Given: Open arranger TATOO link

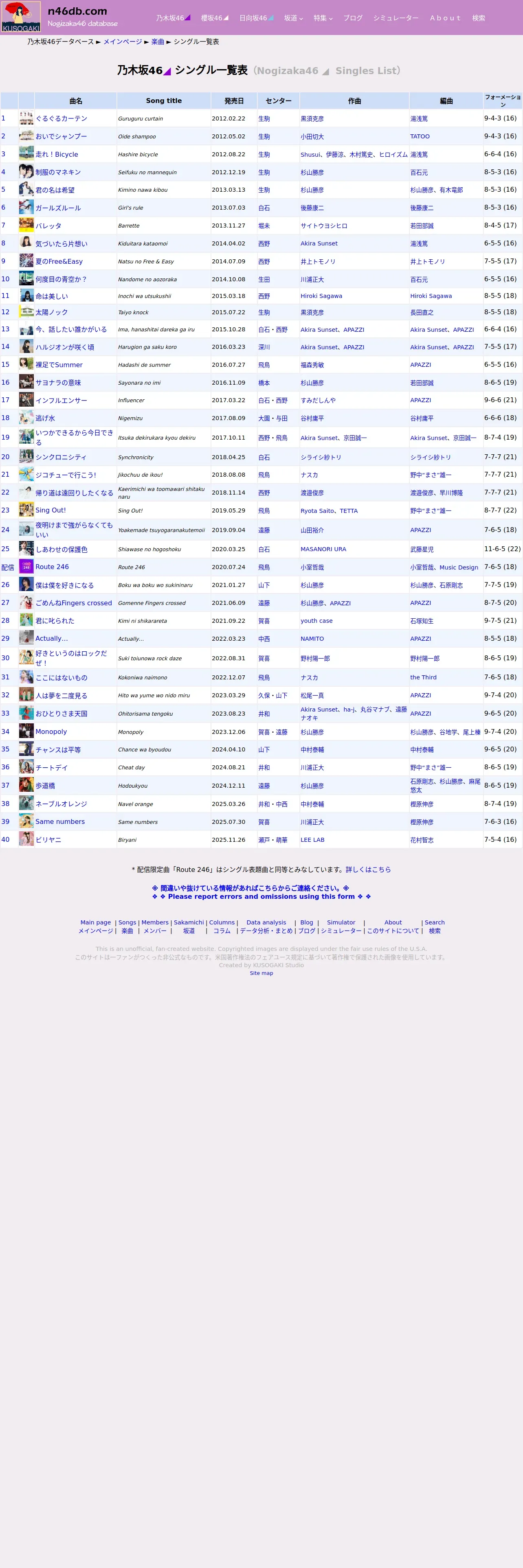Looking at the screenshot, I should (x=420, y=136).
